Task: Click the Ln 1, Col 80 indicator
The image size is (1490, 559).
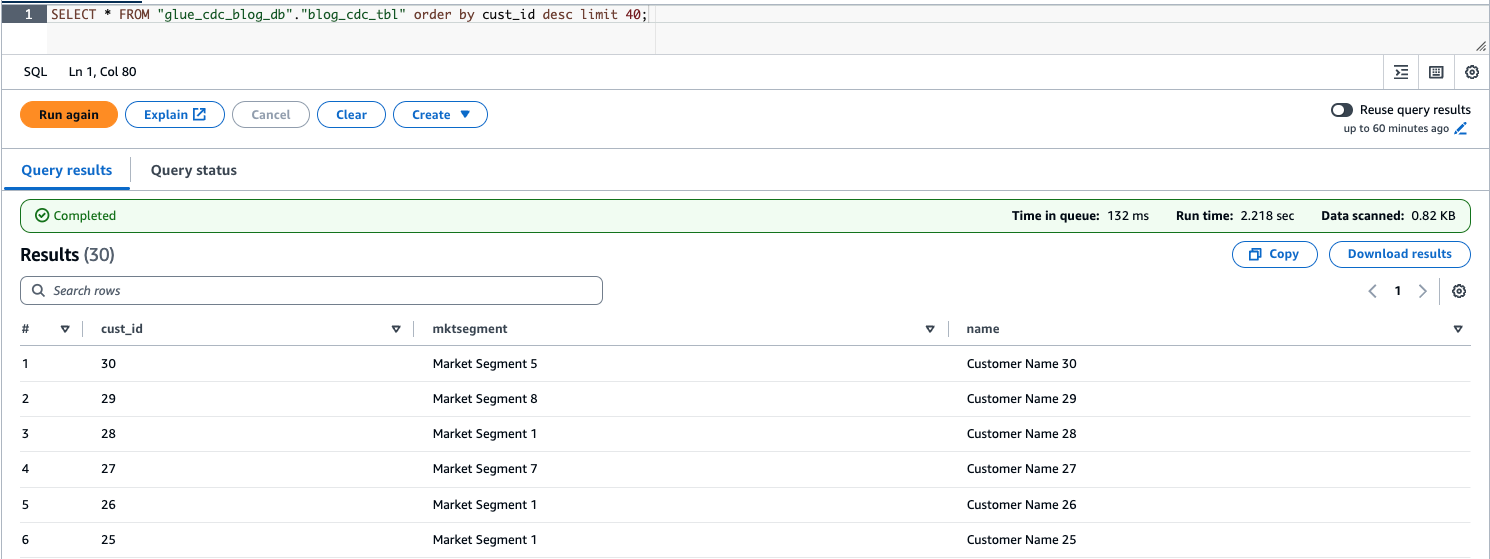Action: (103, 72)
